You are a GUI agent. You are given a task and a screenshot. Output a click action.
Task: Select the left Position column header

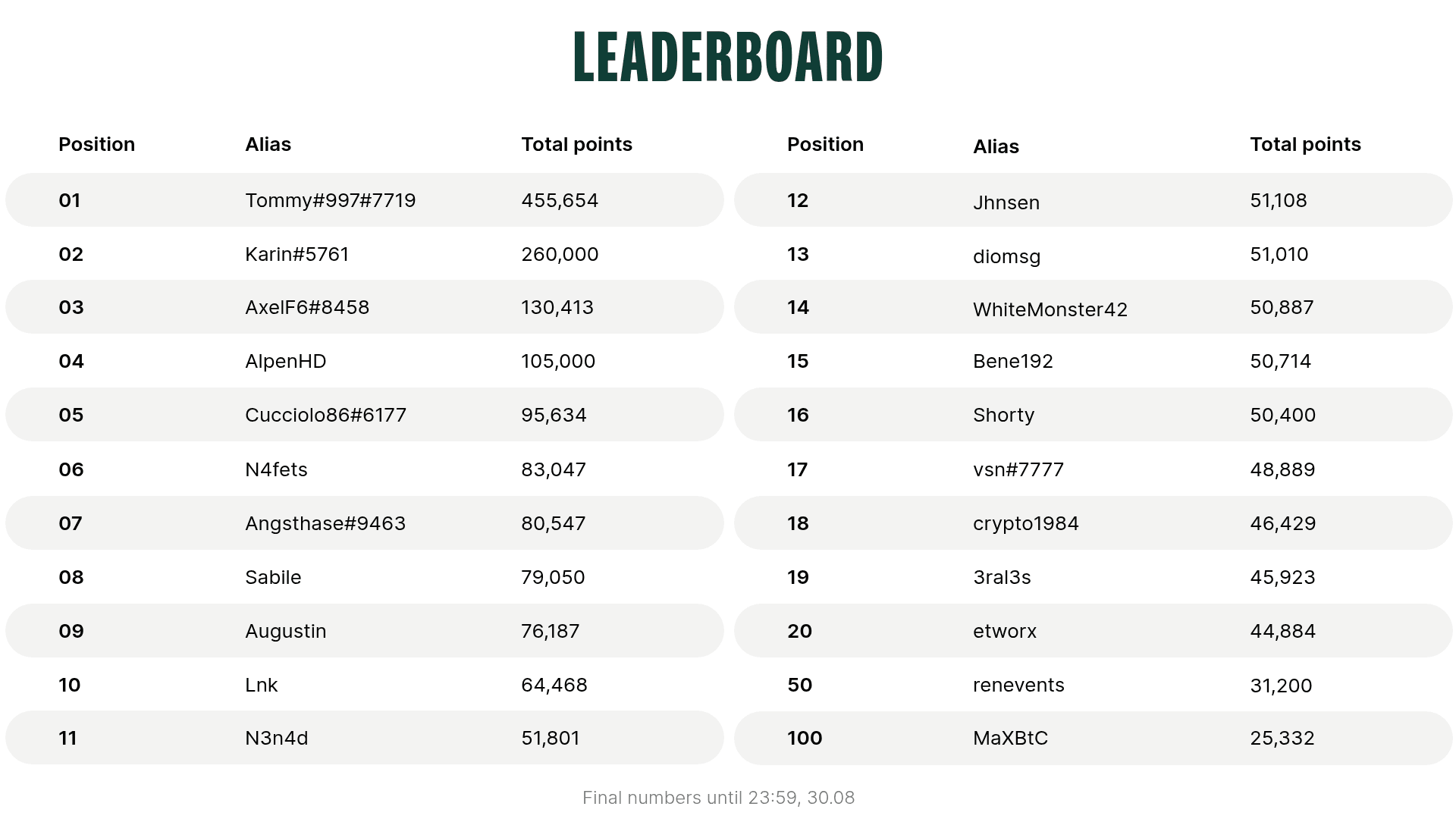coord(96,144)
